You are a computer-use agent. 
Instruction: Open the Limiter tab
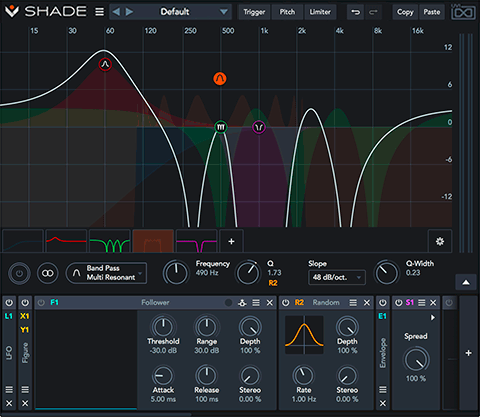point(320,12)
